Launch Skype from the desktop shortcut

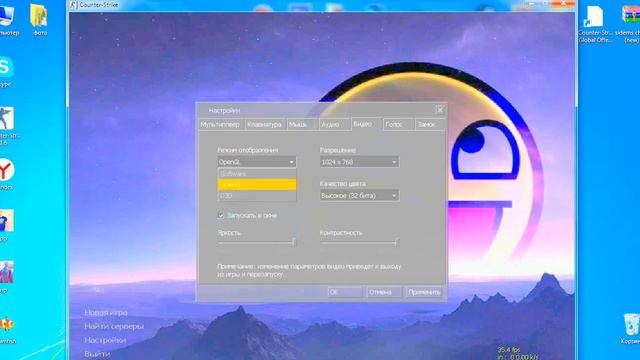[x=6, y=71]
